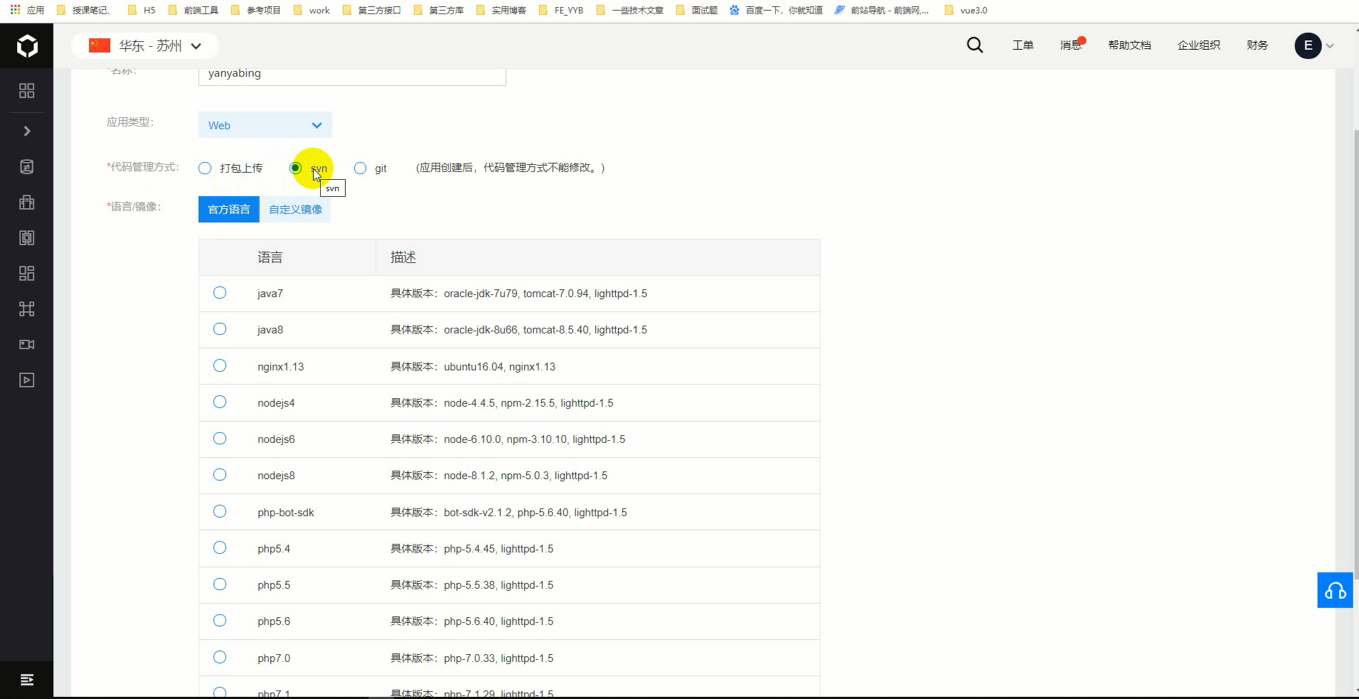
Task: Open the 帮助文档 link
Action: tap(1130, 45)
